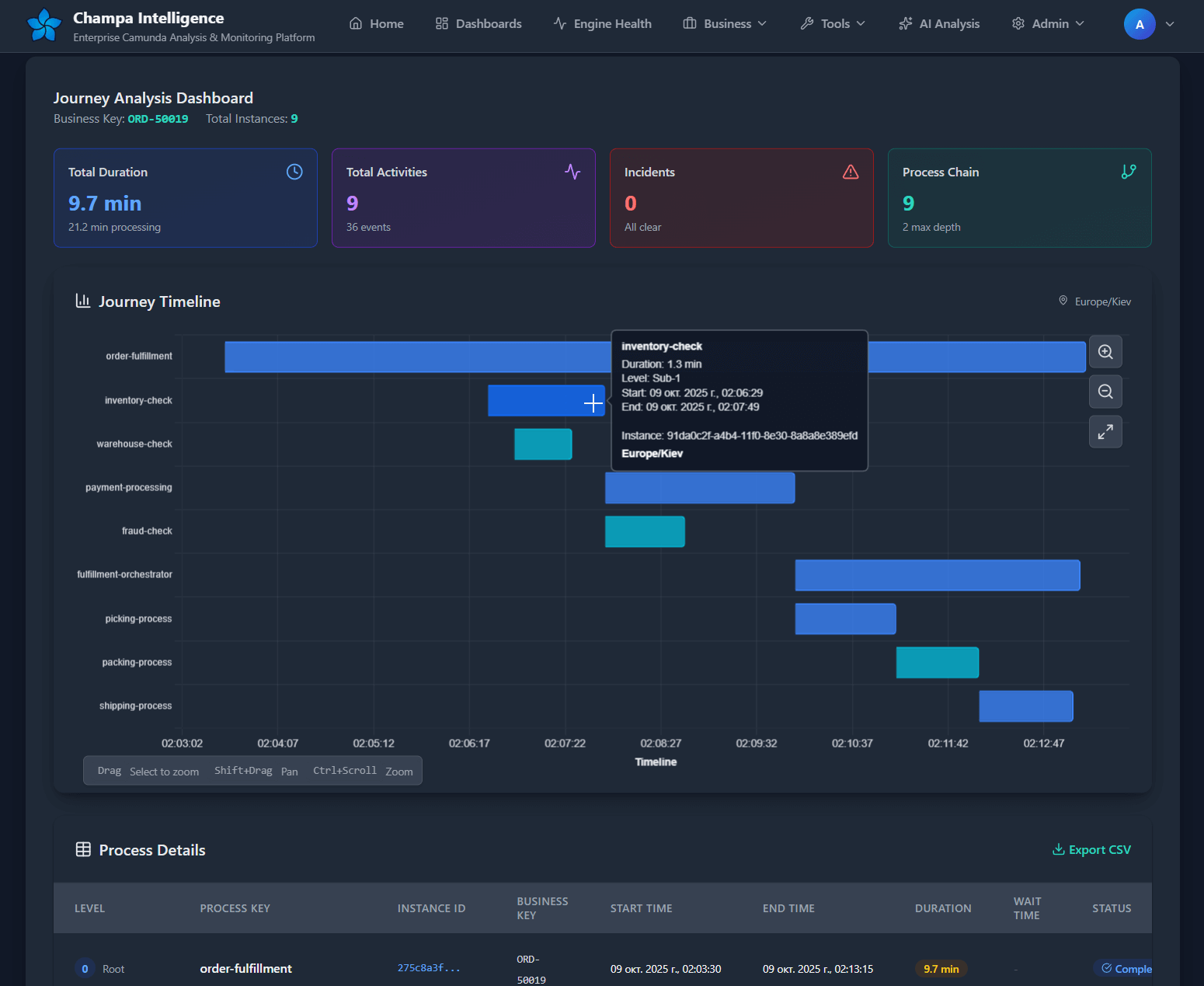This screenshot has width=1204, height=986.
Task: Click the table icon beside Process Details heading
Action: pyautogui.click(x=82, y=848)
